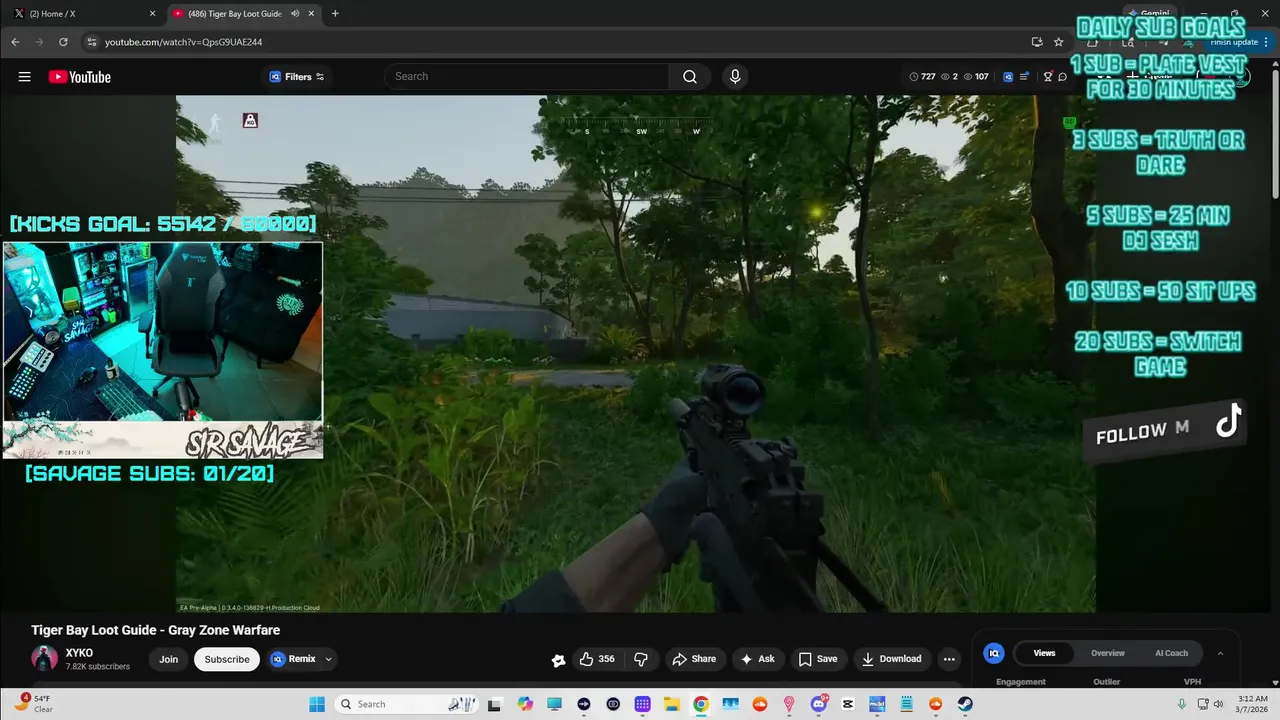Click the Remix button
1280x720 pixels.
pyautogui.click(x=293, y=659)
